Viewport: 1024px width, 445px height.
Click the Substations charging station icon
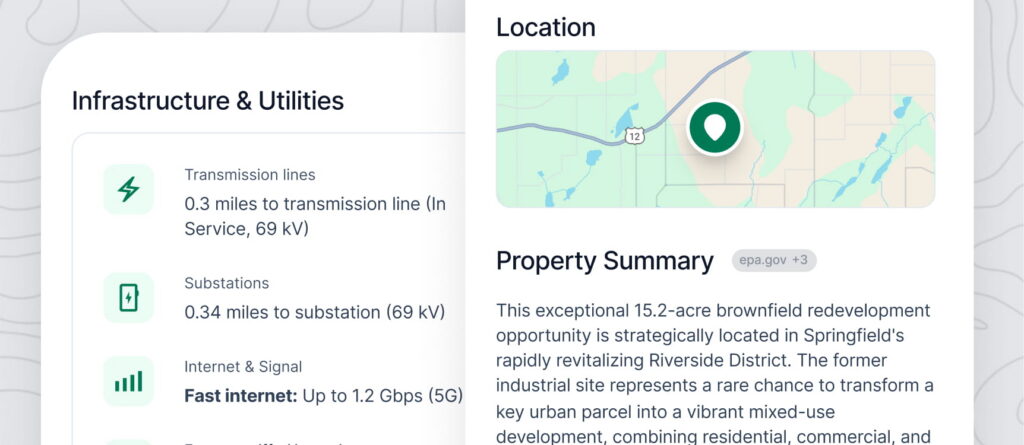click(x=128, y=297)
